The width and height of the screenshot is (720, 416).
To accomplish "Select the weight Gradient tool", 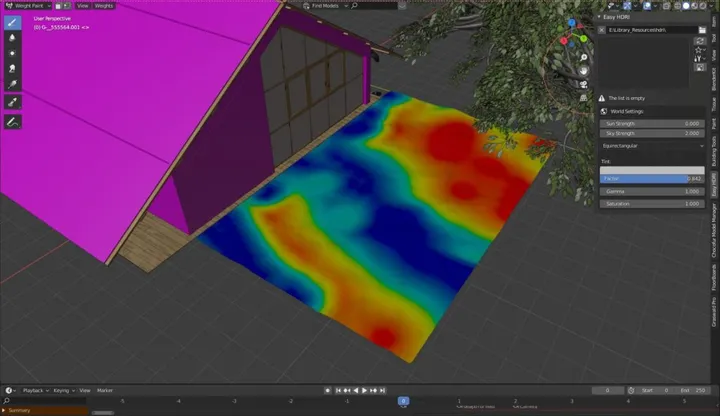I will pos(12,84).
